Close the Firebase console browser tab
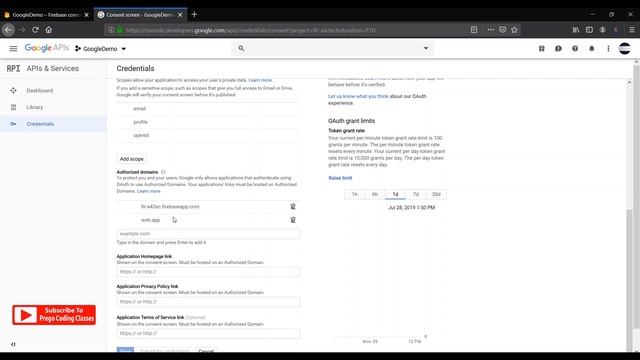640x360 pixels. 86,15
